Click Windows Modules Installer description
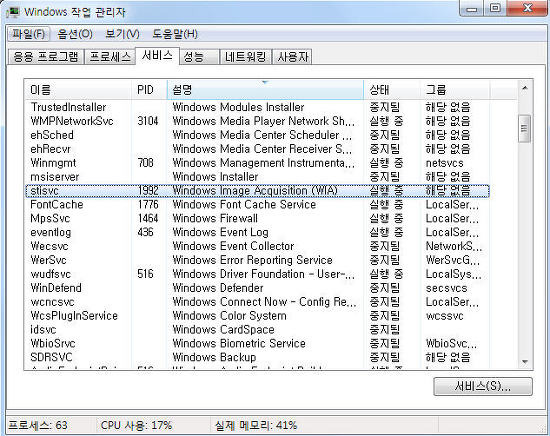 coord(238,107)
